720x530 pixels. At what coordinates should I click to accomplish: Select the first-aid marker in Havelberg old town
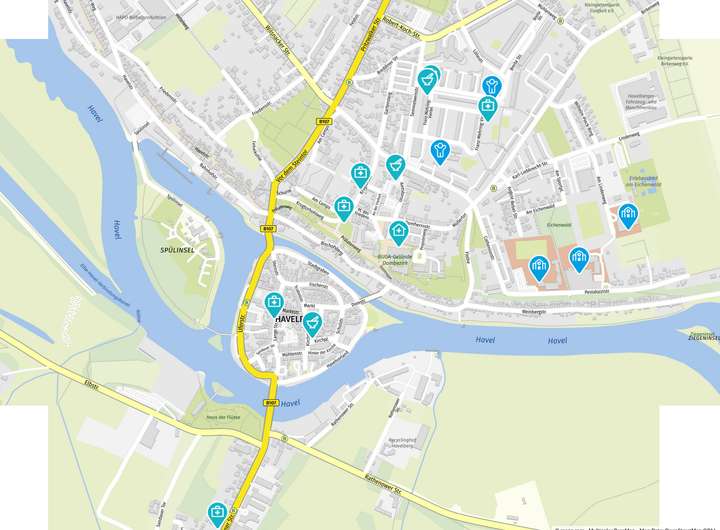coord(274,304)
